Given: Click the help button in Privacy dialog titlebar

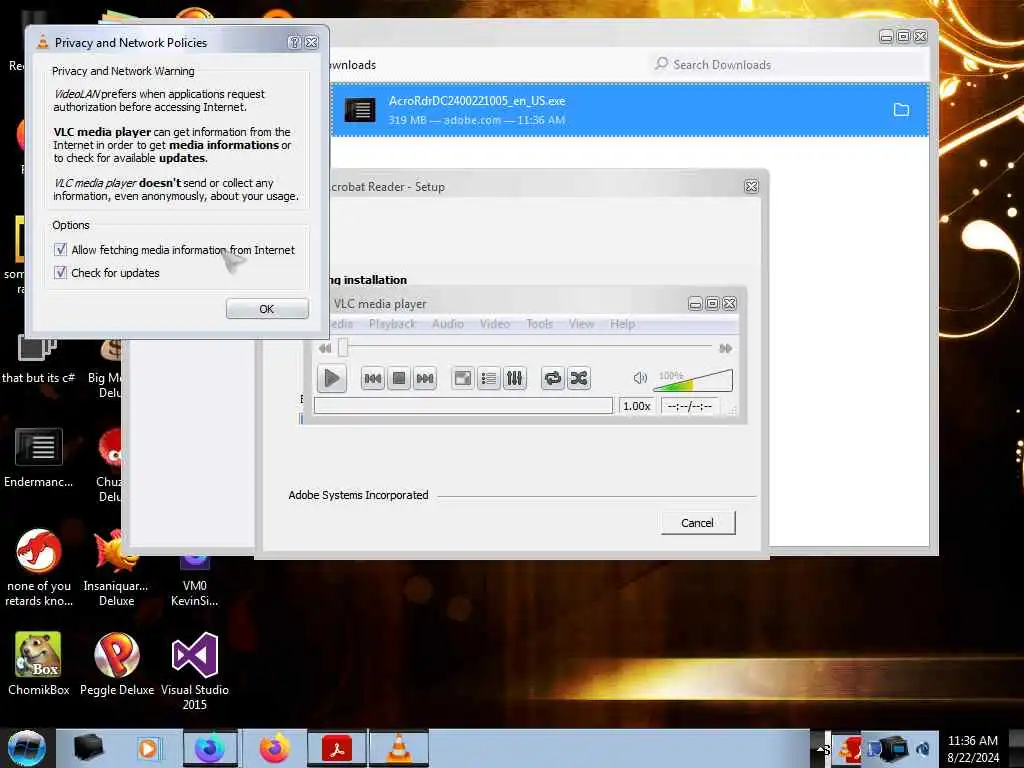Looking at the screenshot, I should [x=295, y=42].
